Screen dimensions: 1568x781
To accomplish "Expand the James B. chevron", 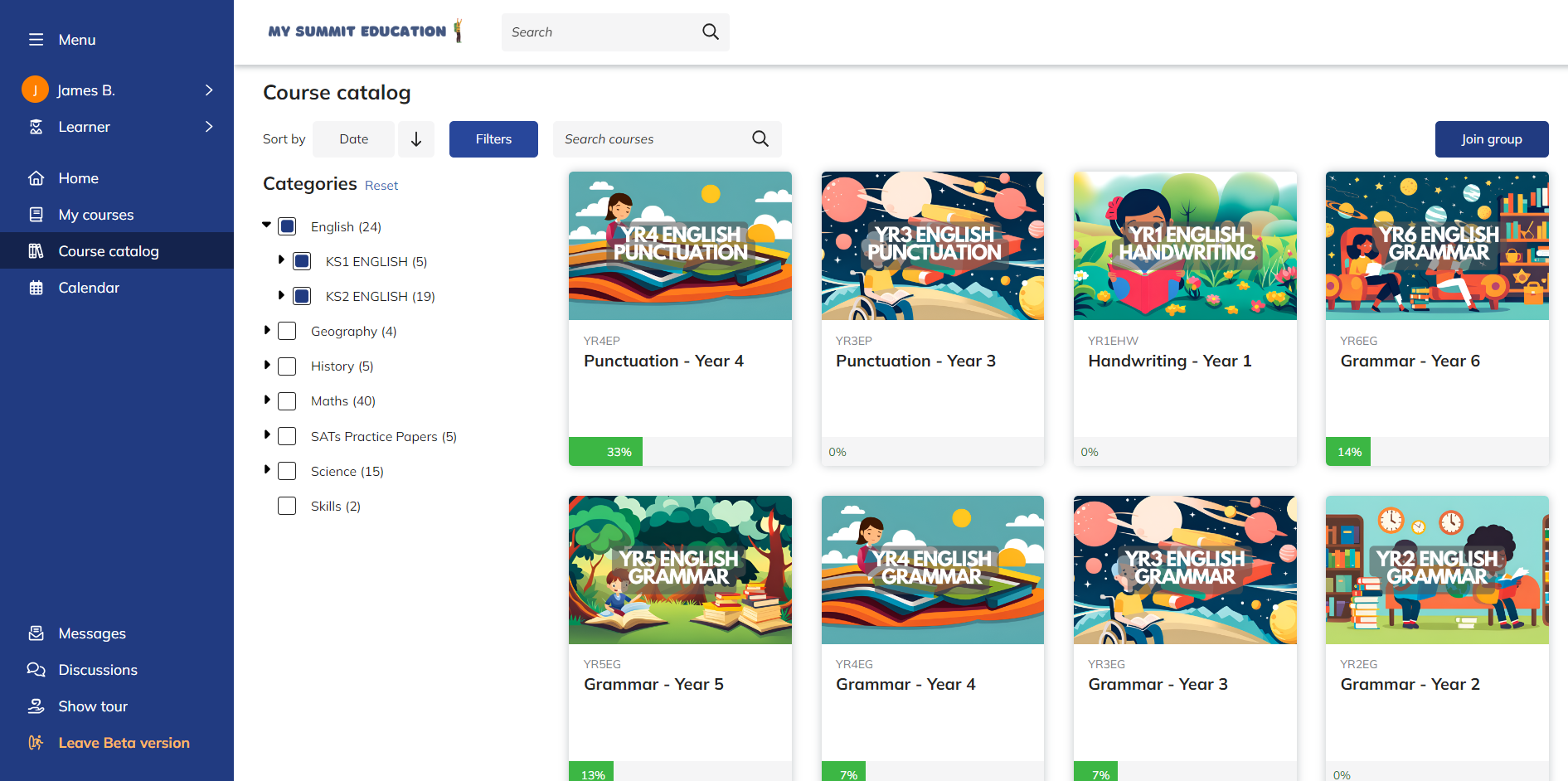I will tap(209, 90).
